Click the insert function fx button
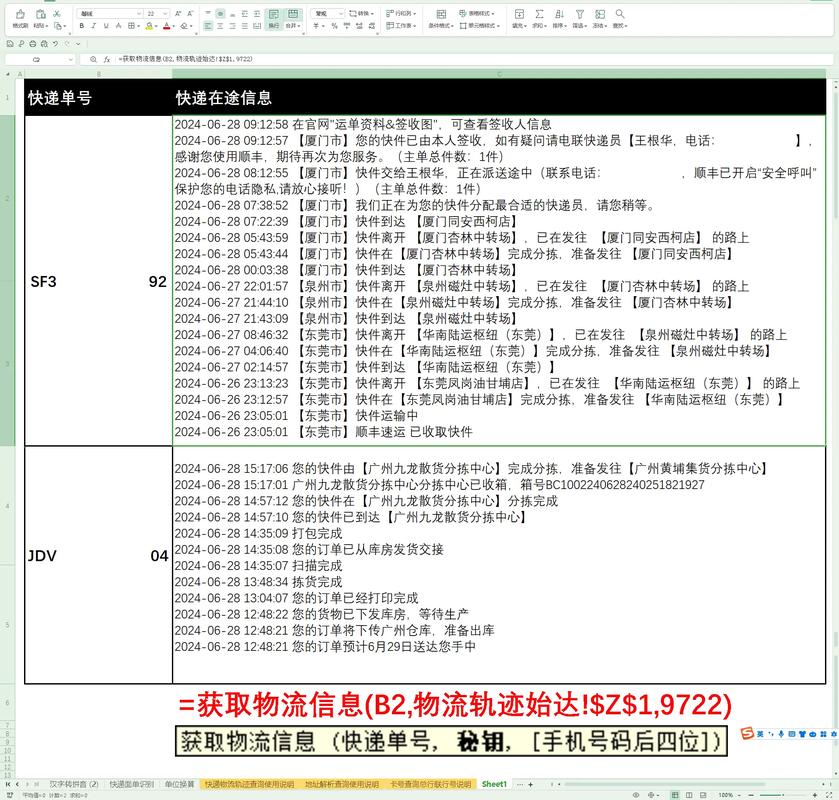Viewport: 839px width, 800px height. pyautogui.click(x=107, y=59)
